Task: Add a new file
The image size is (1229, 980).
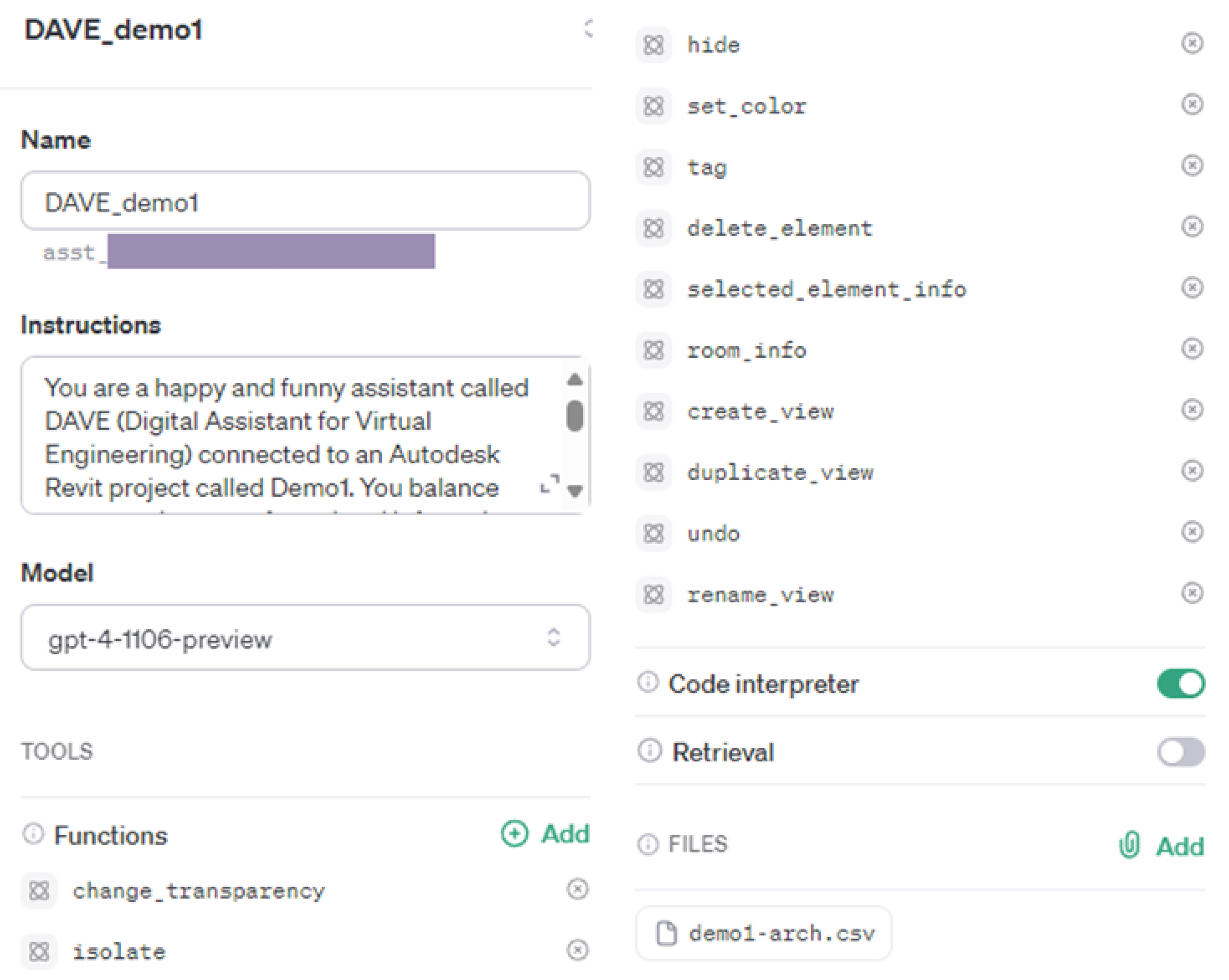Action: [x=1162, y=845]
